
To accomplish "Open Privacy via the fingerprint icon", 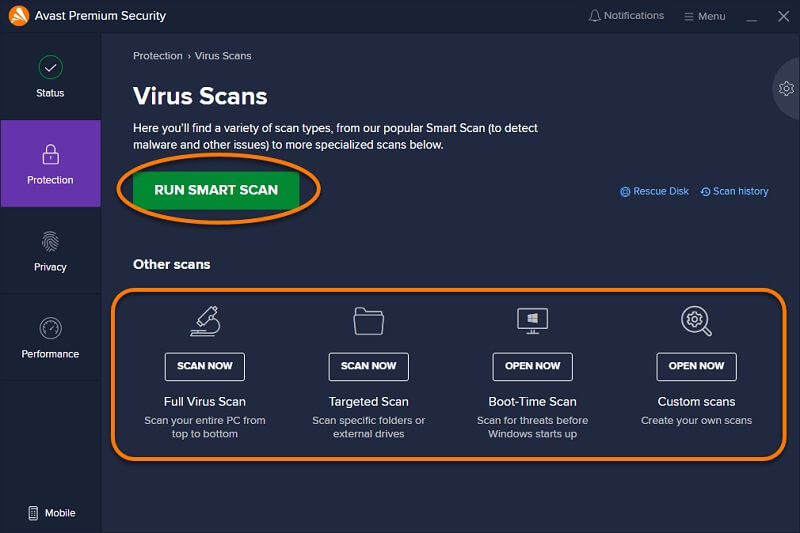I will (51, 241).
